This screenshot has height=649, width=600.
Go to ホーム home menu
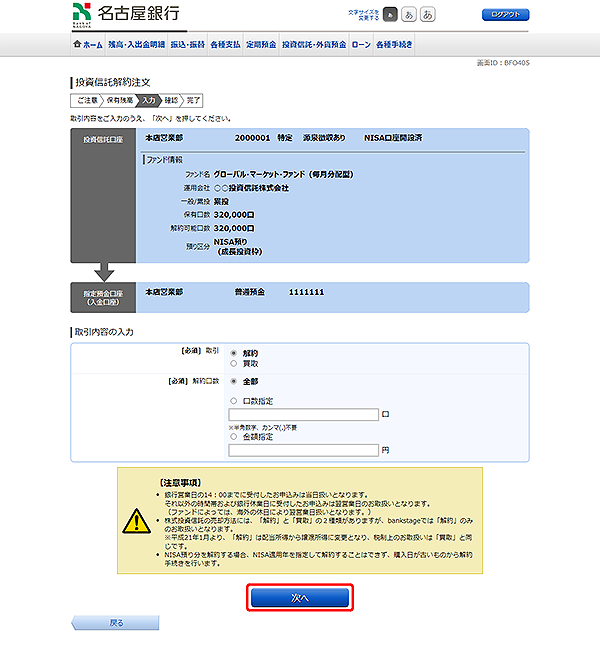point(88,44)
